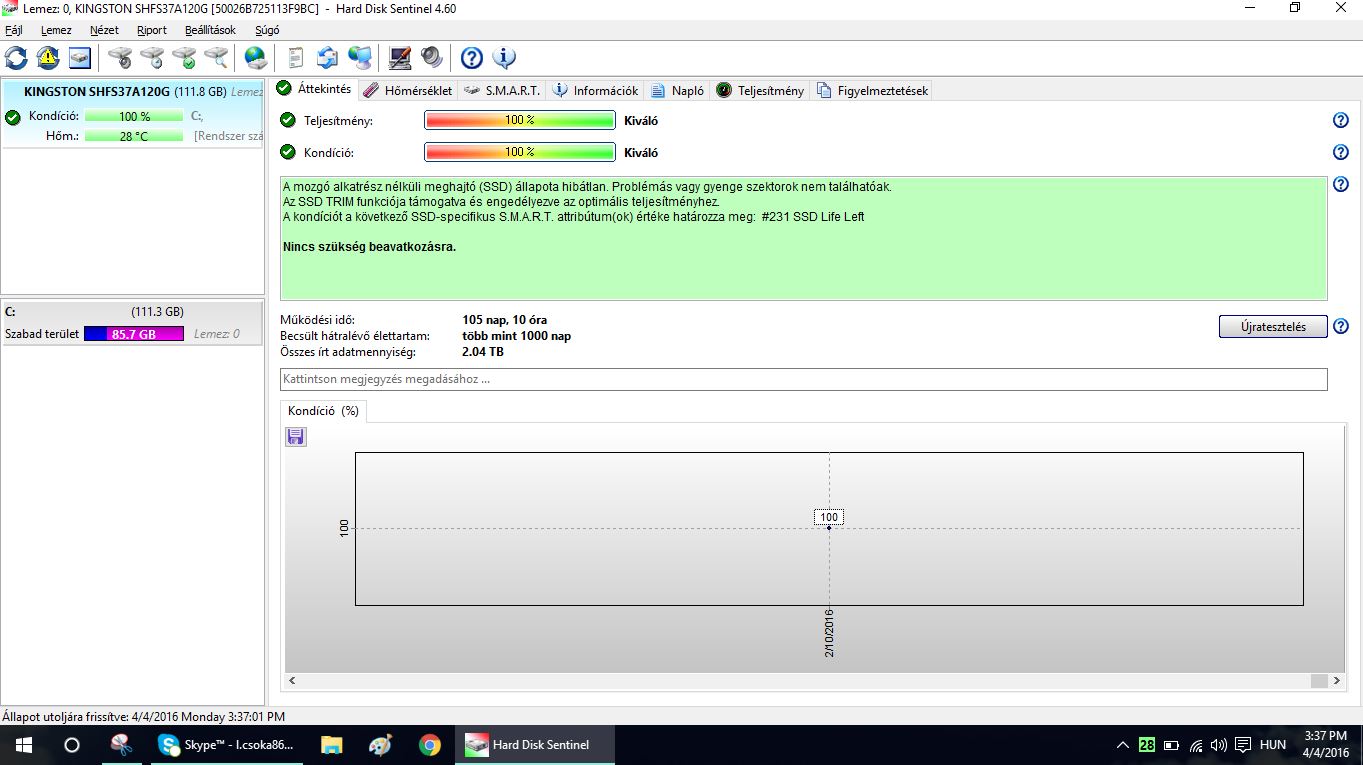The image size is (1363, 765).
Task: Click the globe over disk toolbar icon
Action: (256, 58)
